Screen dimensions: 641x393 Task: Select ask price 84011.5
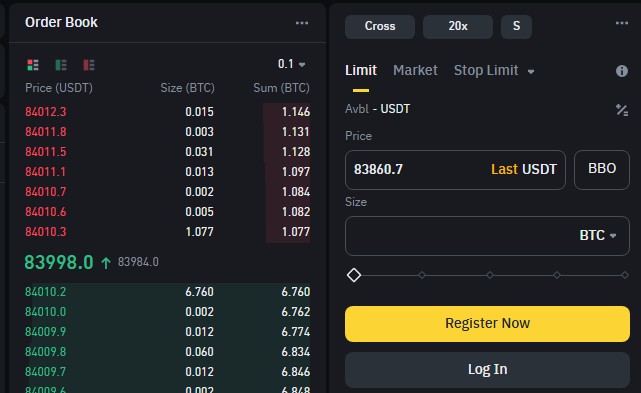[x=45, y=152]
